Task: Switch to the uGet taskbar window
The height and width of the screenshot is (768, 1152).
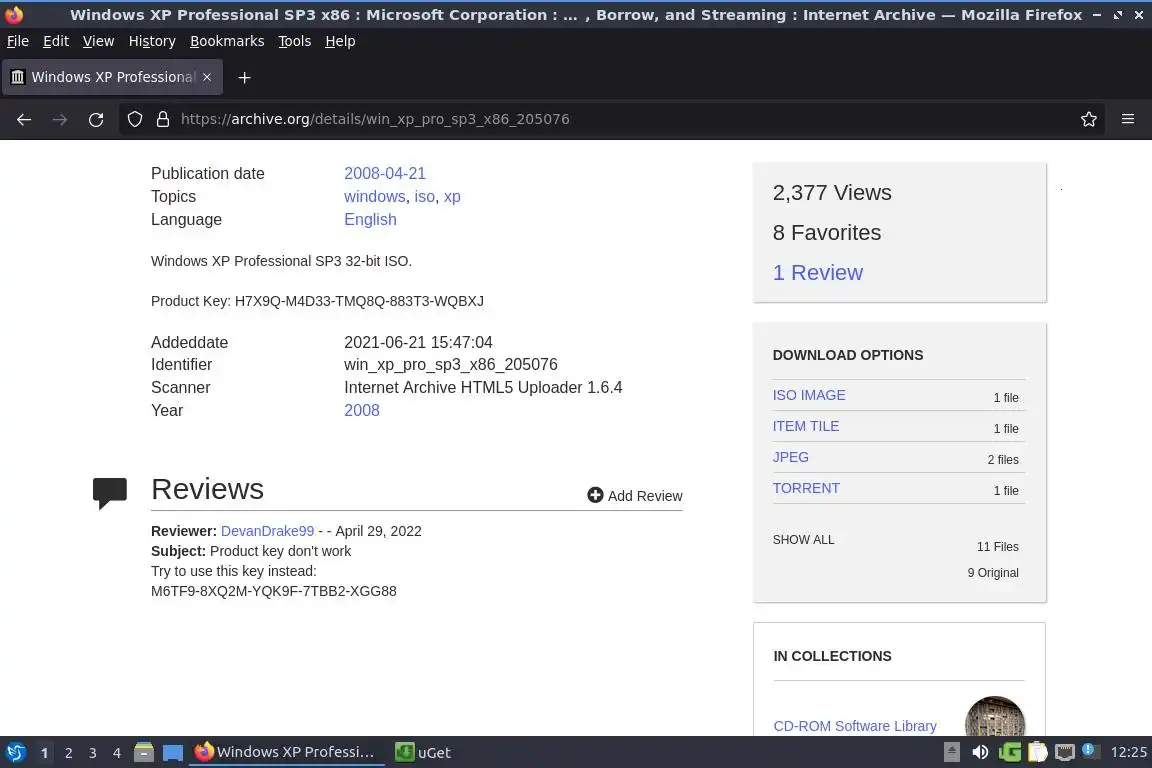Action: click(422, 752)
